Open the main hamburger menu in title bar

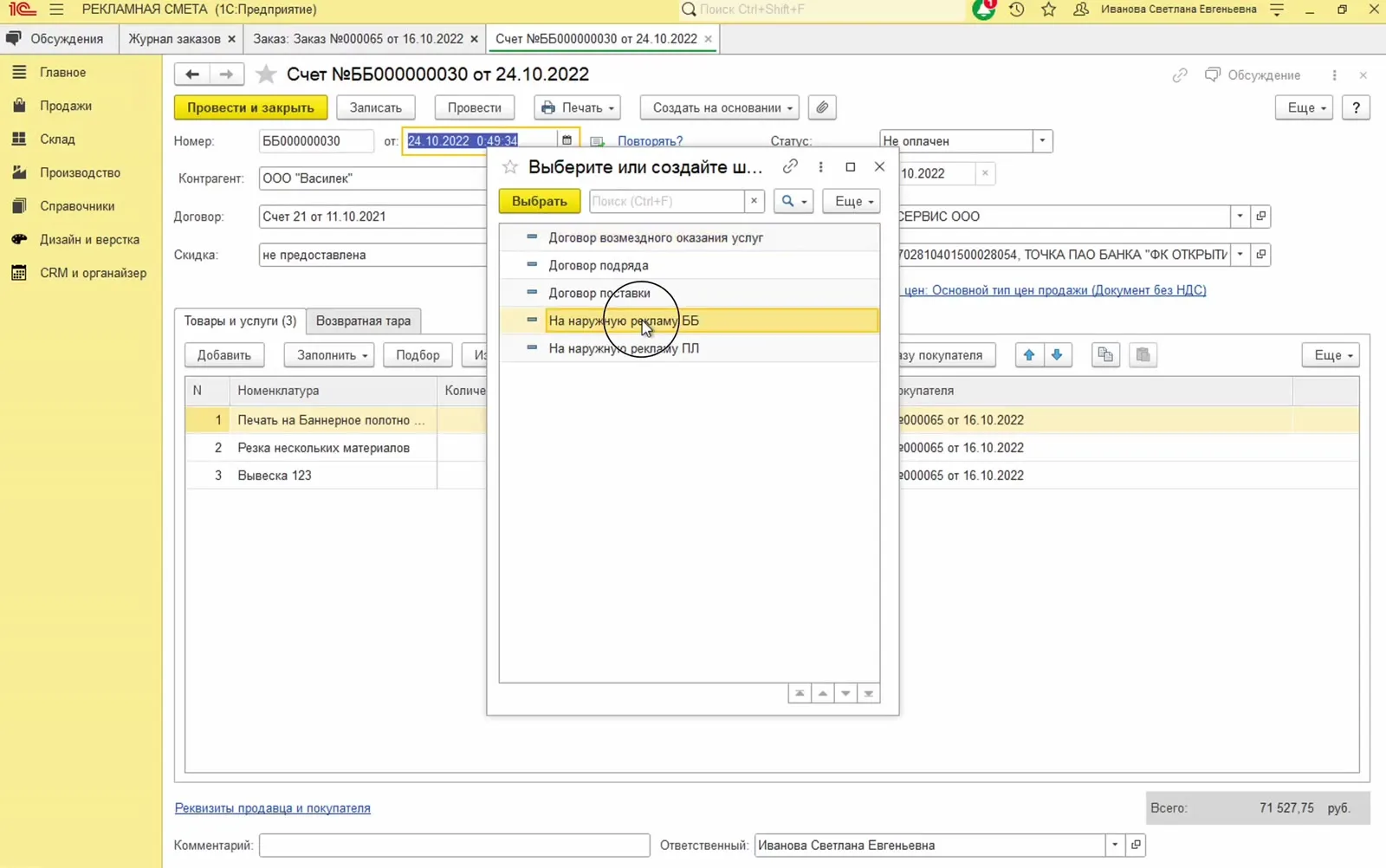[x=56, y=10]
